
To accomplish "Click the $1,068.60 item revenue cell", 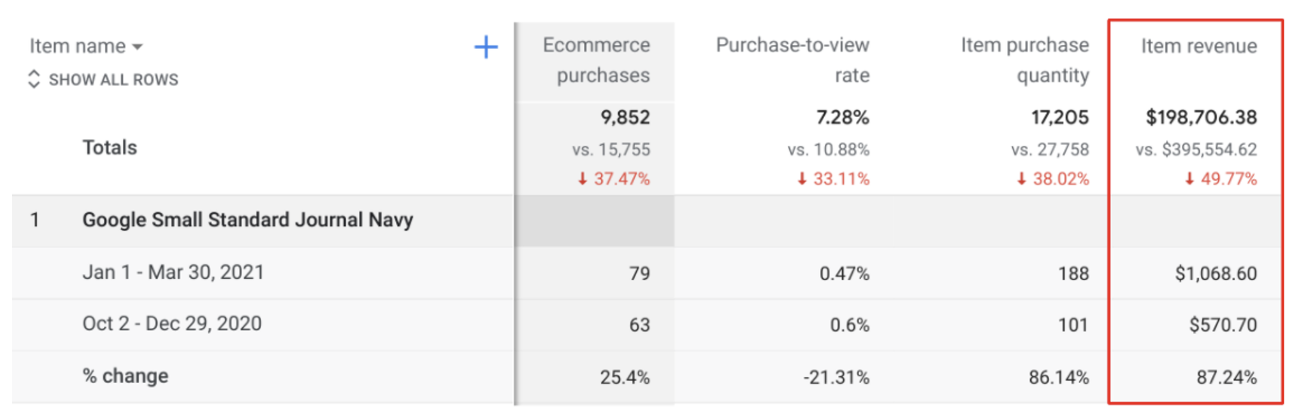I will click(1214, 272).
